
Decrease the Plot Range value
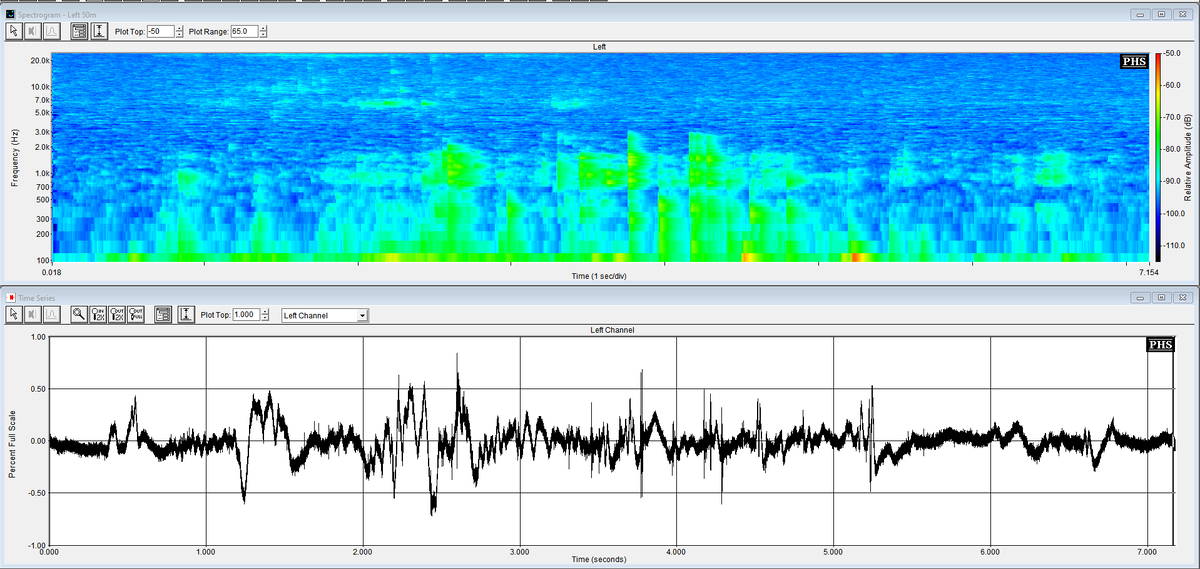click(264, 36)
